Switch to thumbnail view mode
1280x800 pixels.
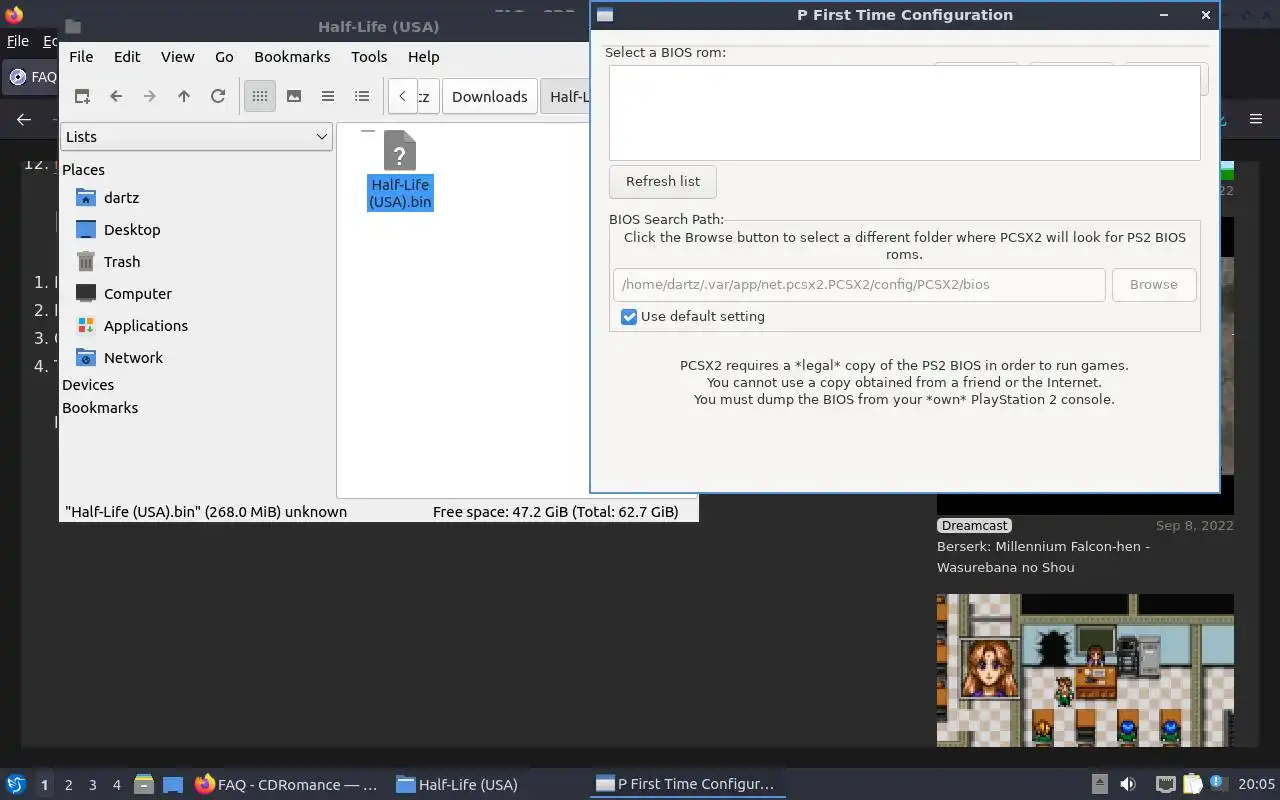(294, 96)
